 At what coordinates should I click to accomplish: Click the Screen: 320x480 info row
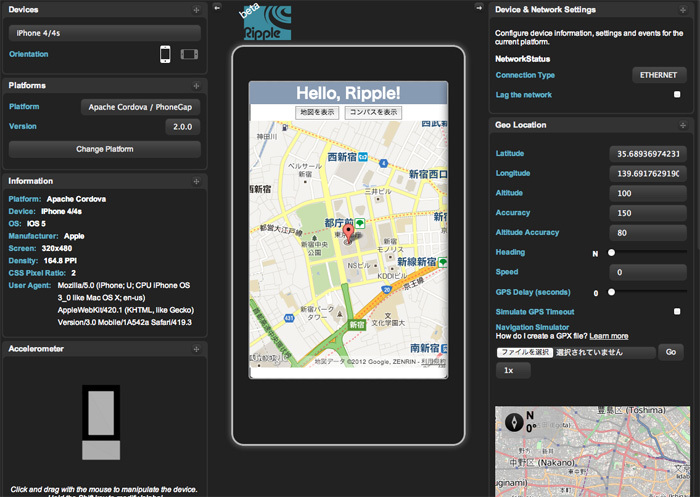40,248
